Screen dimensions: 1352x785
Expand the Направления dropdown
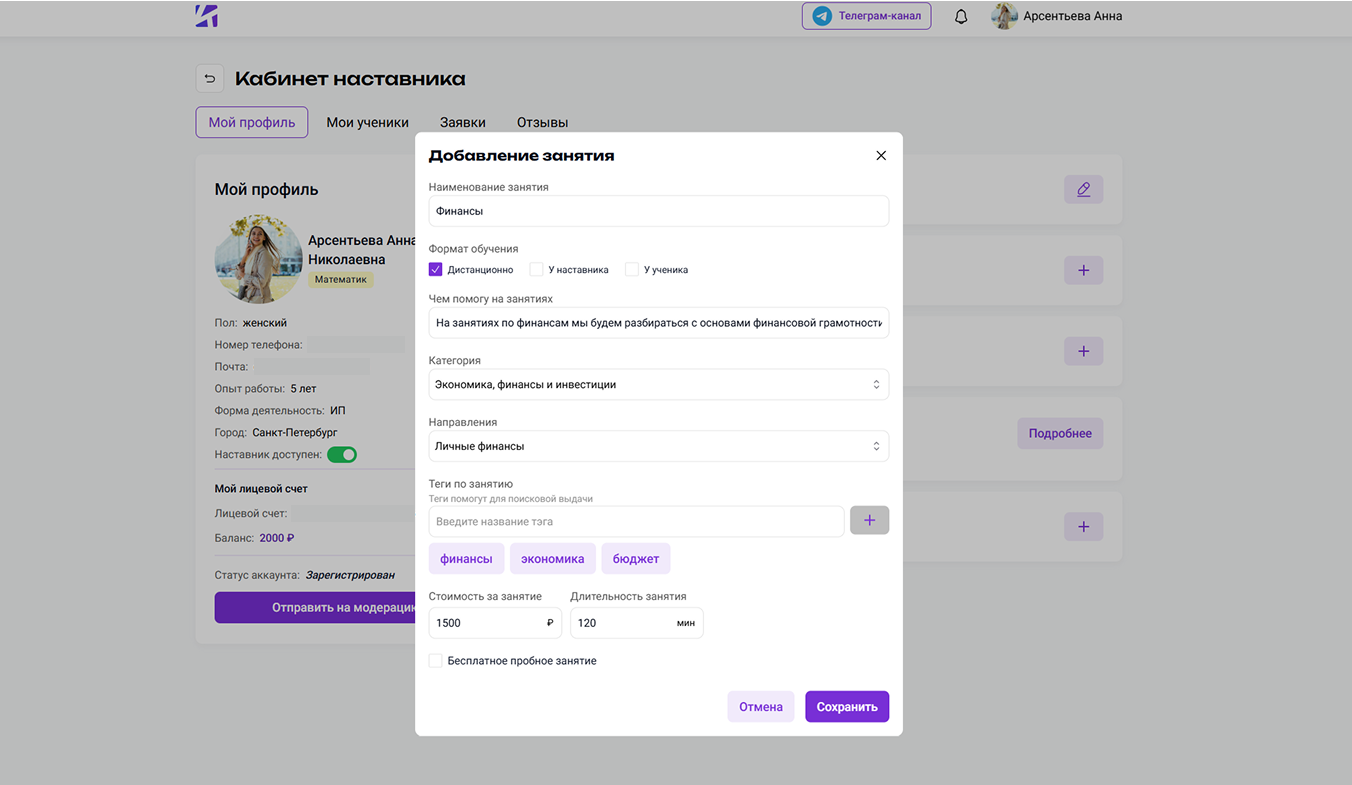pos(658,447)
